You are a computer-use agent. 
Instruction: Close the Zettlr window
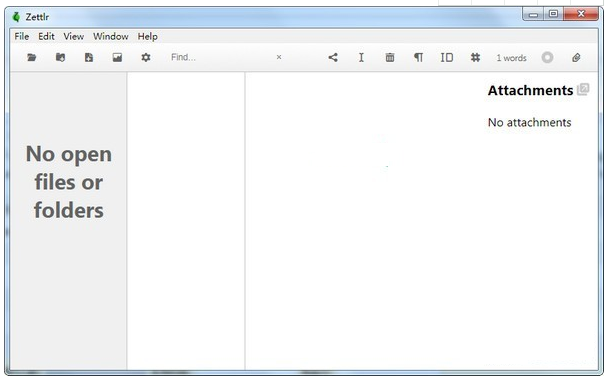(x=581, y=14)
